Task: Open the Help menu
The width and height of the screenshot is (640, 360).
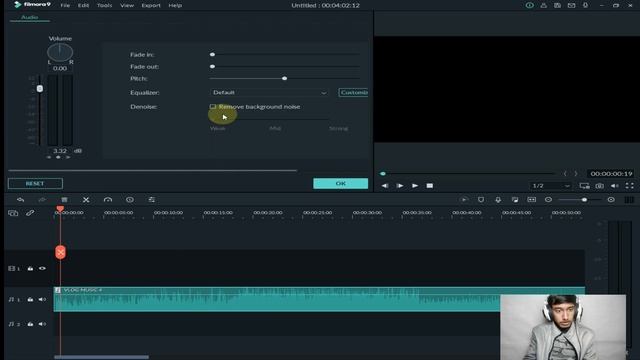Action: (x=175, y=5)
